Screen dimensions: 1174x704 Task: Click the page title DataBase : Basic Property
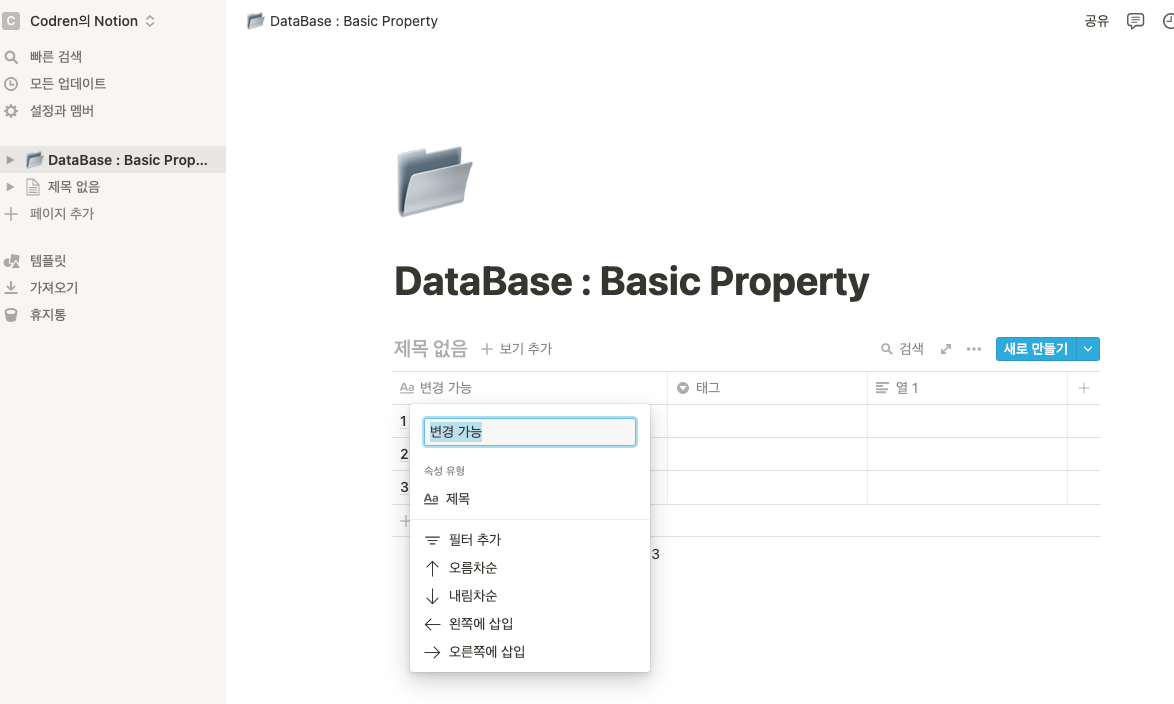click(x=631, y=282)
